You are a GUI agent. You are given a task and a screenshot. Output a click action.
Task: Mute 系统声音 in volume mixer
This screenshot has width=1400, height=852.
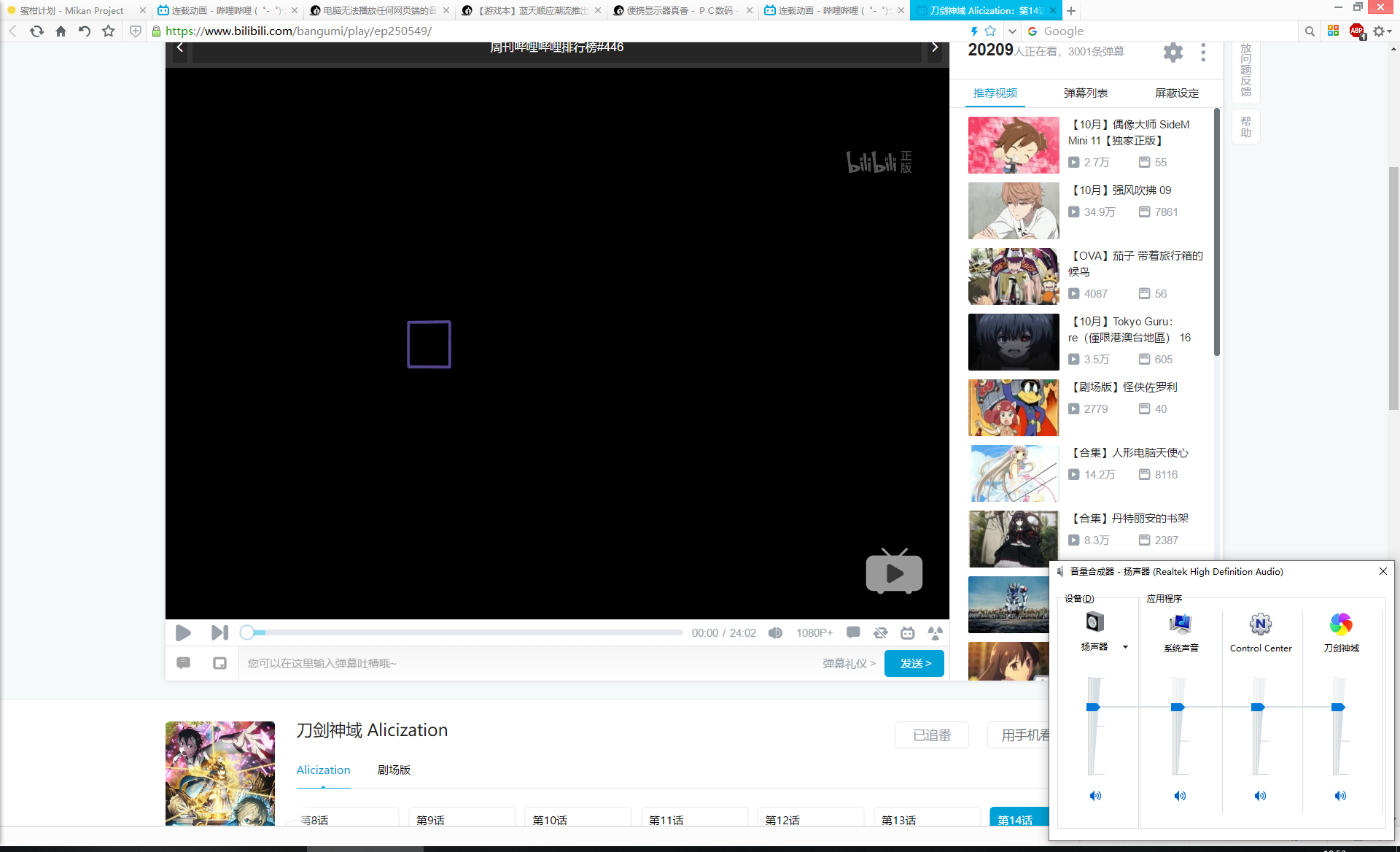coord(1180,796)
